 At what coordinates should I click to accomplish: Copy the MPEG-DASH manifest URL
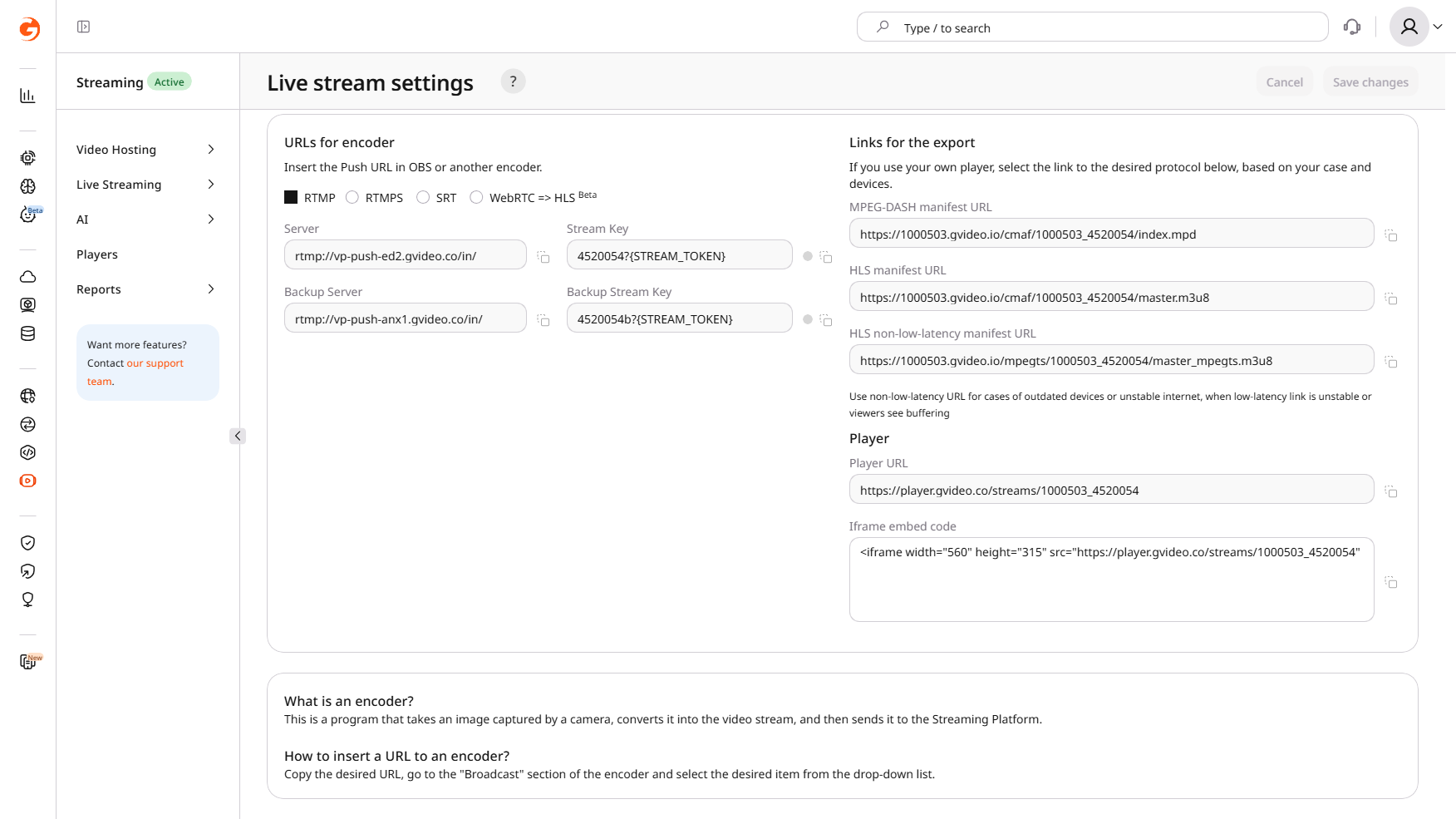coord(1391,235)
